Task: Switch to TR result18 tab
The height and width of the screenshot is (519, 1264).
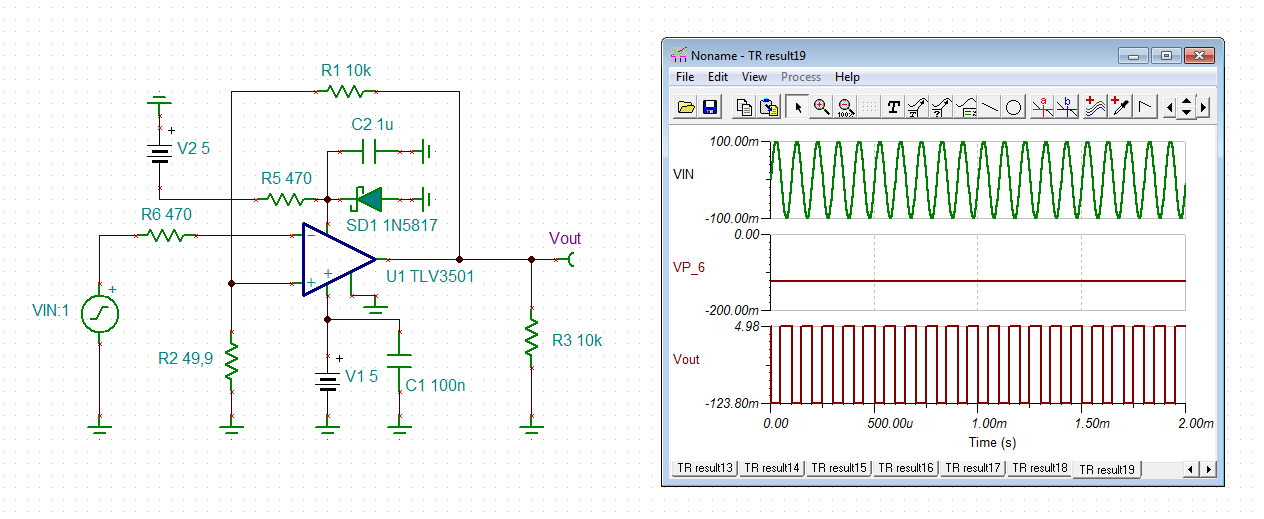Action: 1040,468
